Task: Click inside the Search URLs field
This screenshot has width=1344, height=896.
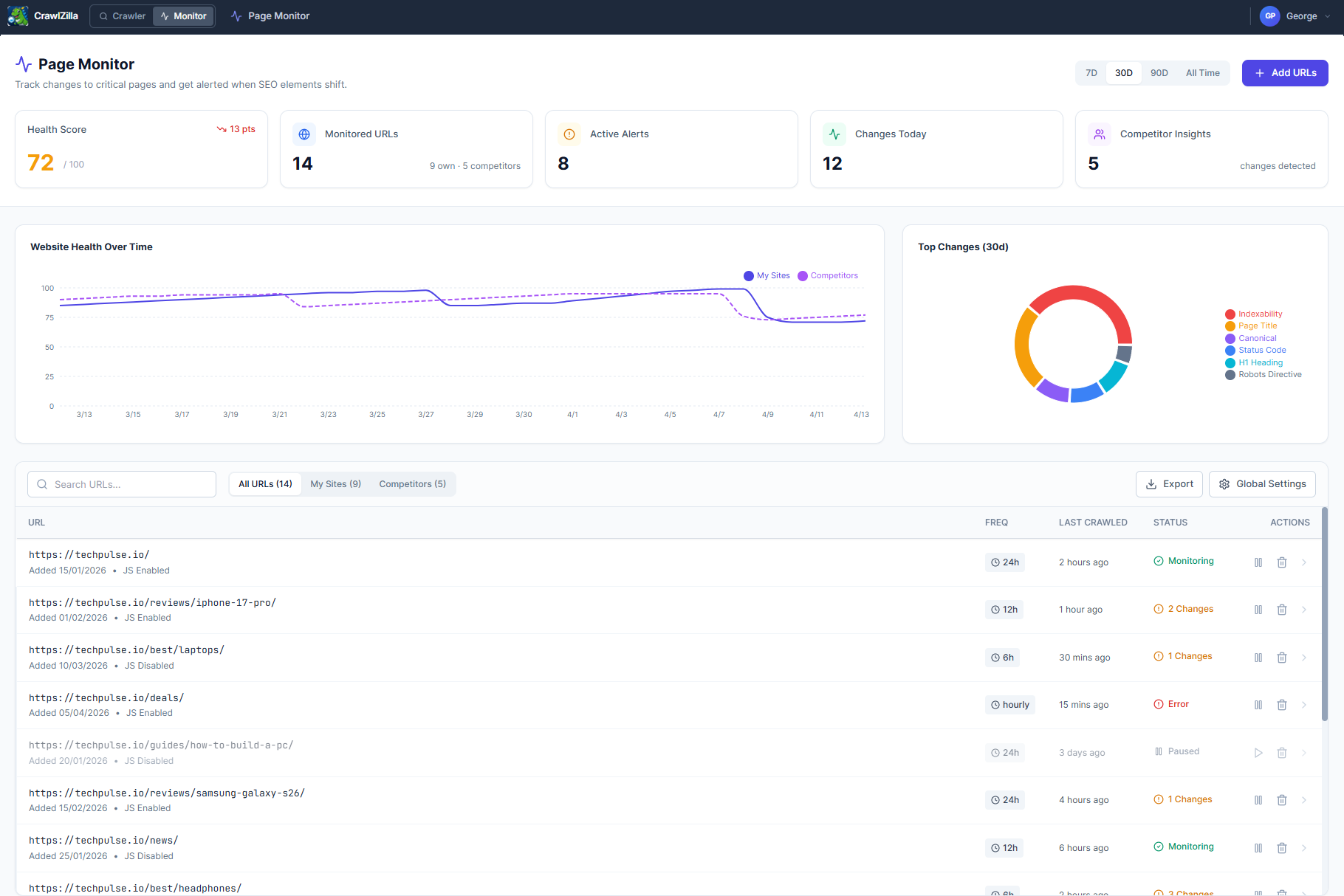Action: (x=121, y=483)
